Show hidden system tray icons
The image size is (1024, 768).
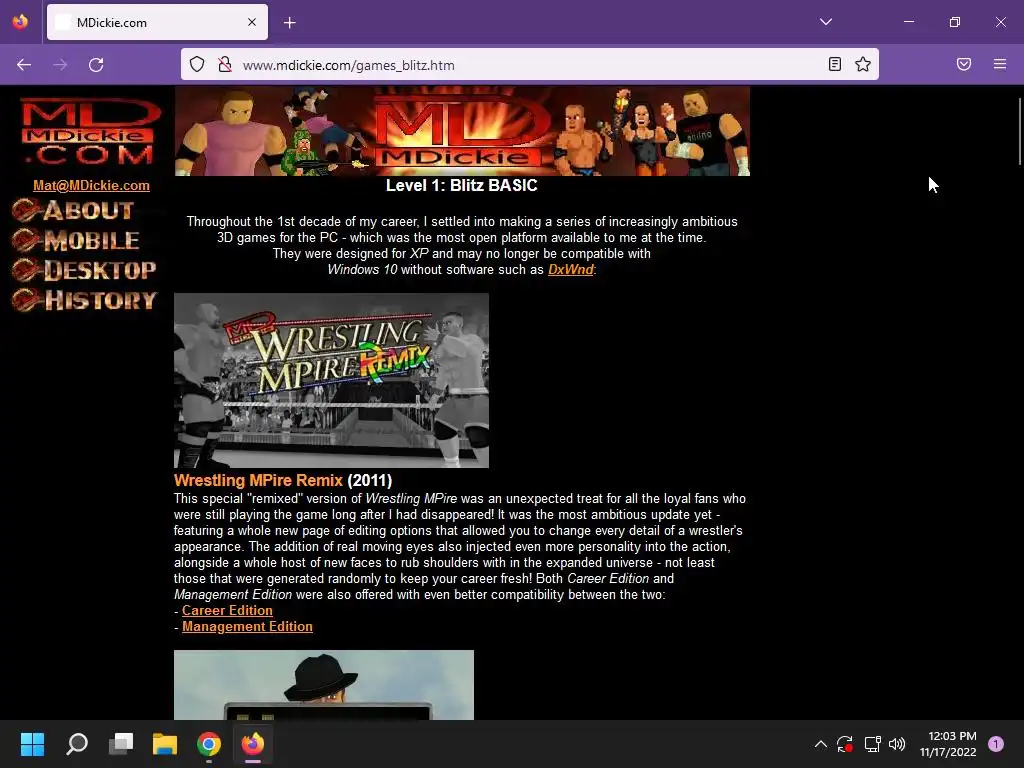tap(821, 744)
